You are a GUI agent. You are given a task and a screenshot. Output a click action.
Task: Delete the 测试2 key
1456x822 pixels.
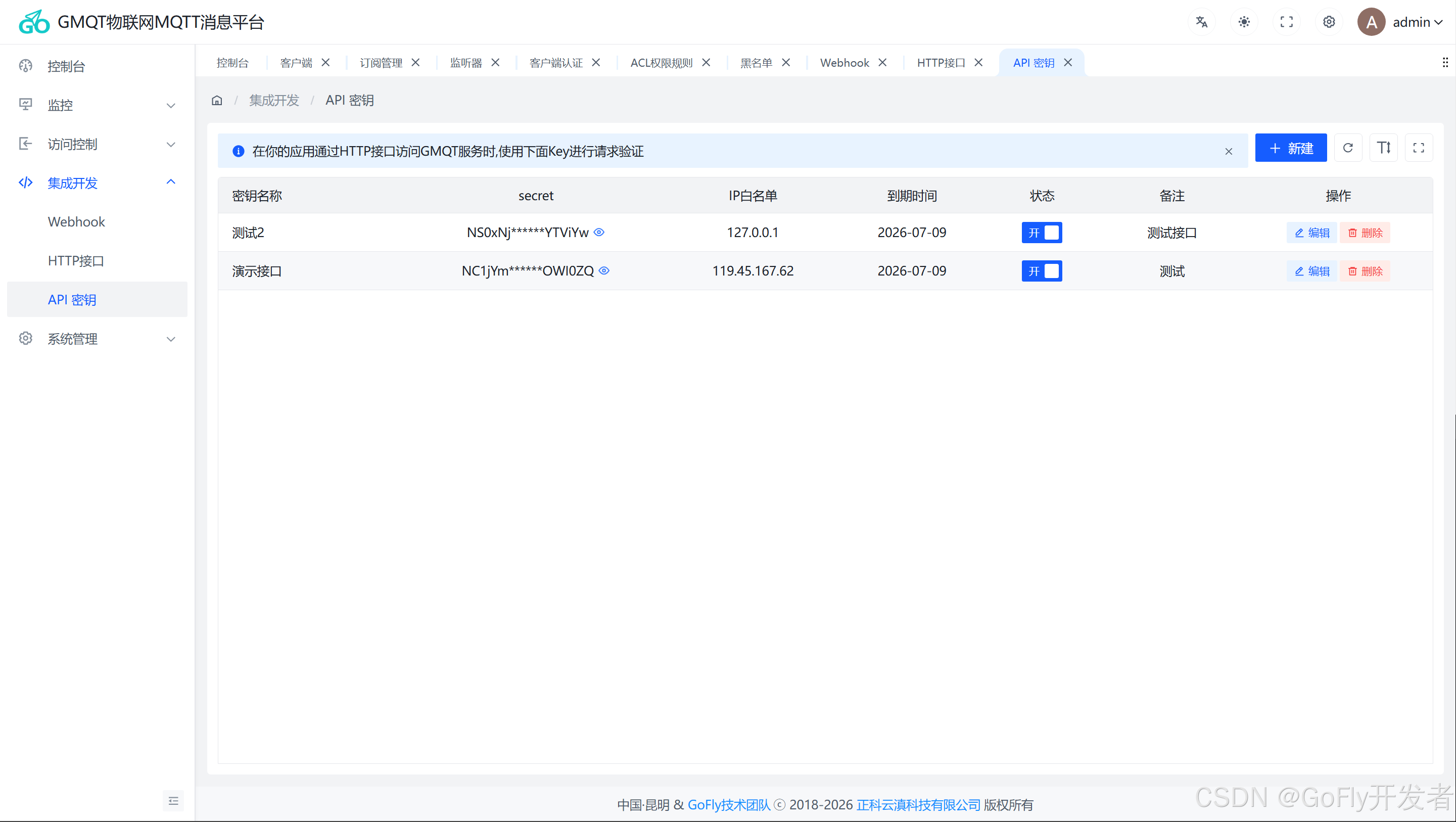pyautogui.click(x=1365, y=233)
